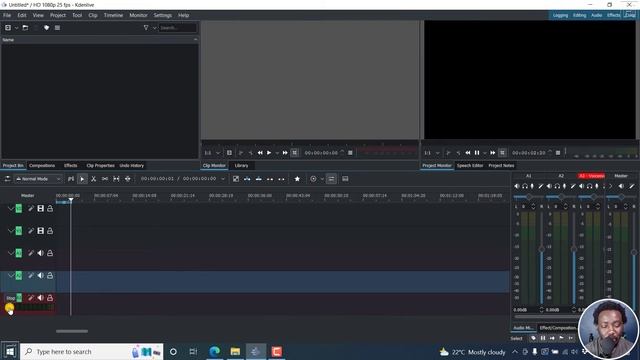The image size is (640, 360).
Task: Click the filter funnel icon in Project Bin
Action: (146, 28)
